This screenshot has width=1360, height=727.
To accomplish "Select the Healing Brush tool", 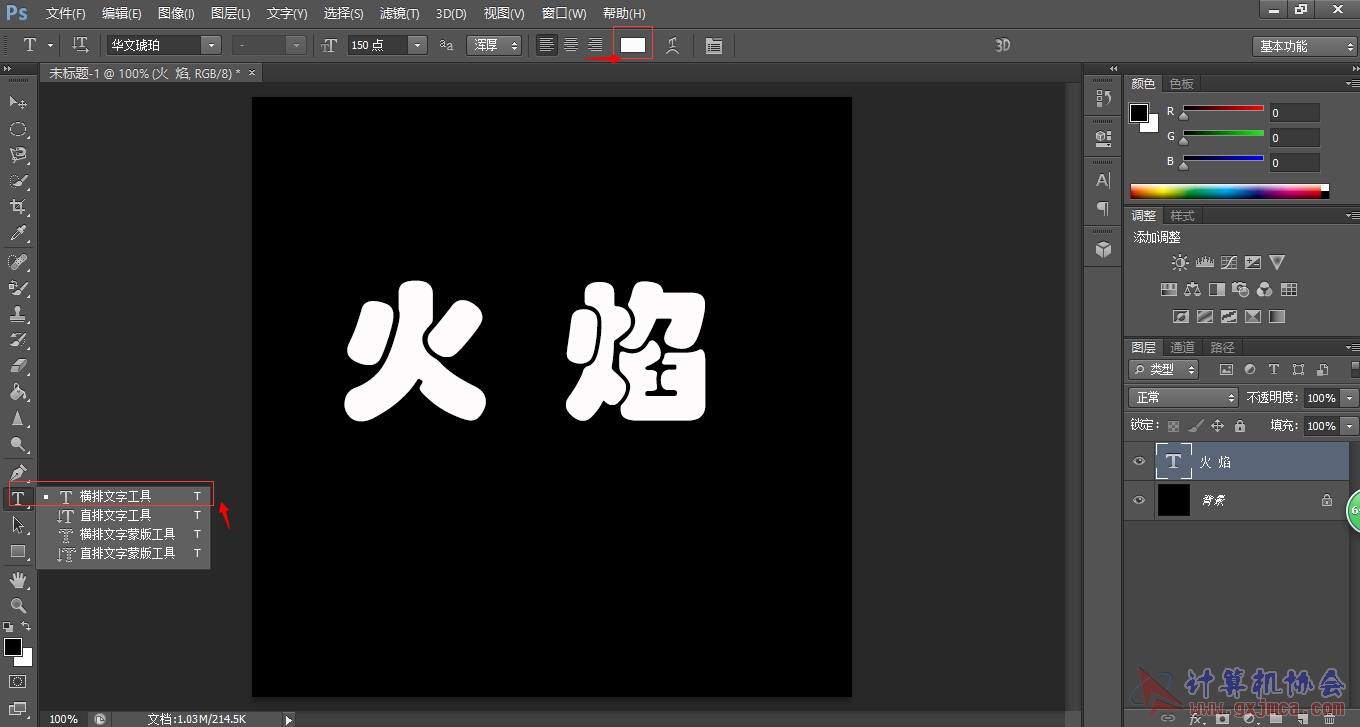I will click(x=18, y=261).
